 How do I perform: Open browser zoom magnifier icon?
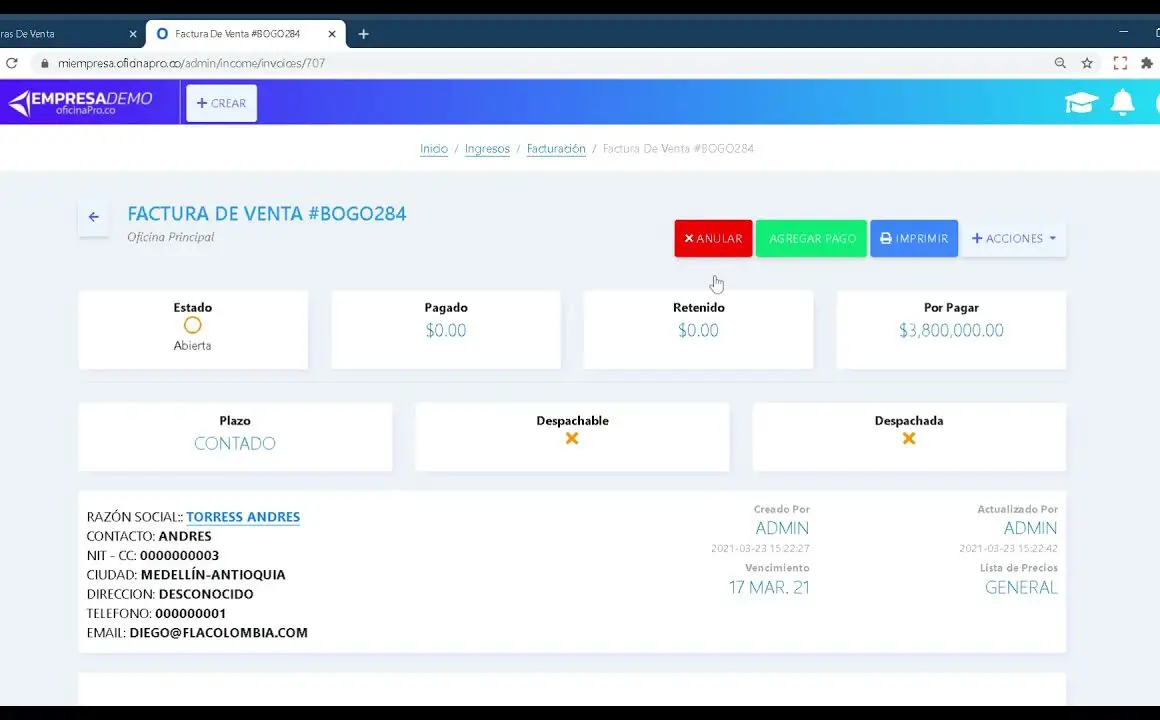1060,63
